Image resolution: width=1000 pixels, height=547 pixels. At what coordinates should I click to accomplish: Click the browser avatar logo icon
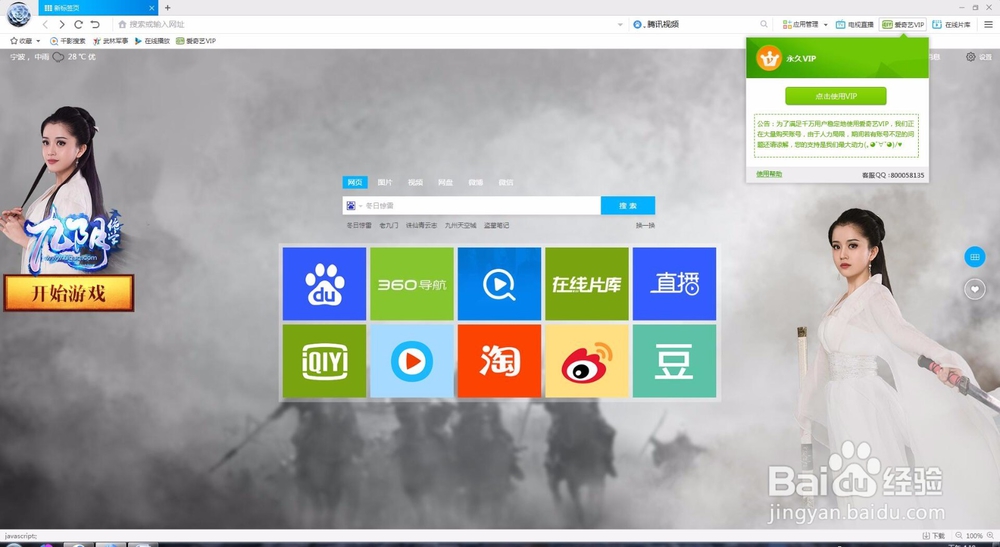click(x=18, y=14)
